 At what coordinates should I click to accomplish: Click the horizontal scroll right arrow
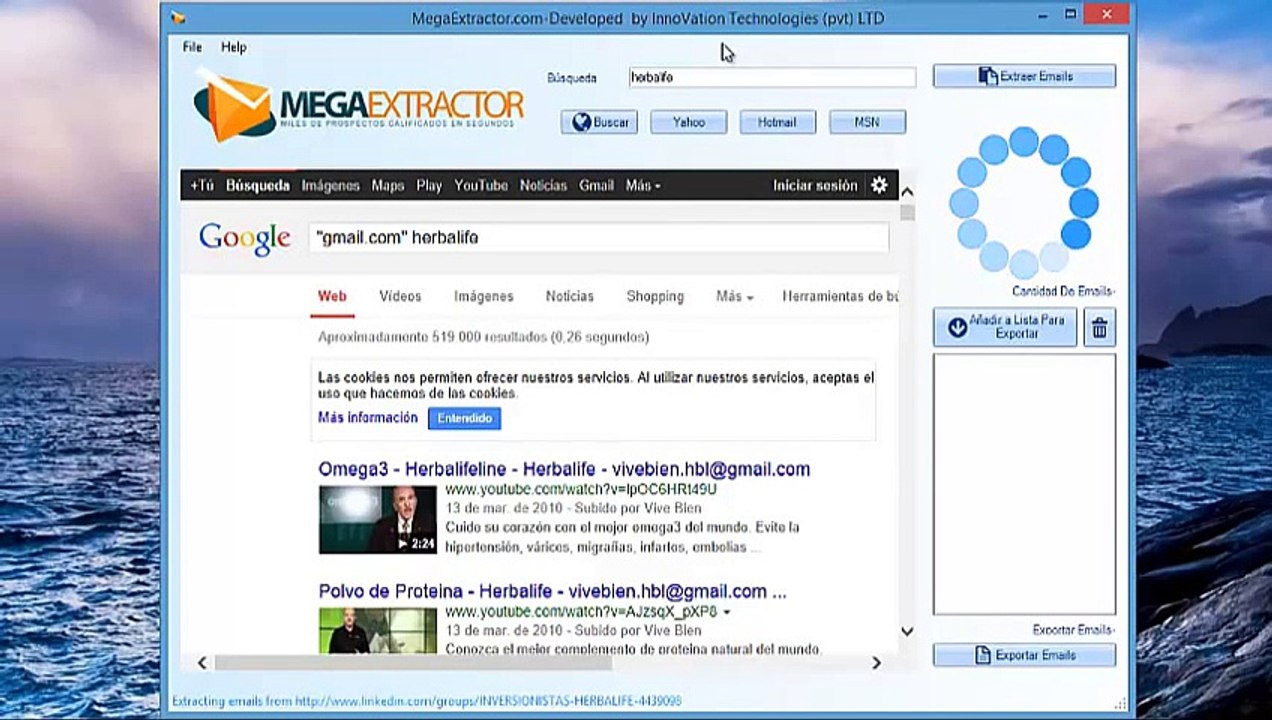coord(876,662)
